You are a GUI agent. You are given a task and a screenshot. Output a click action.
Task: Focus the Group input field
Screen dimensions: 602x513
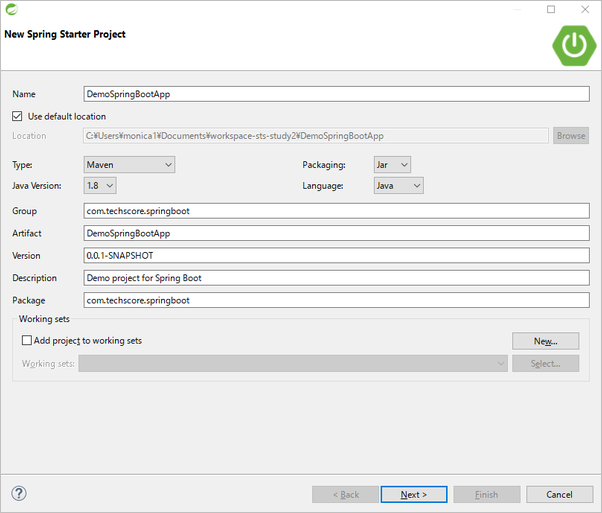point(337,211)
